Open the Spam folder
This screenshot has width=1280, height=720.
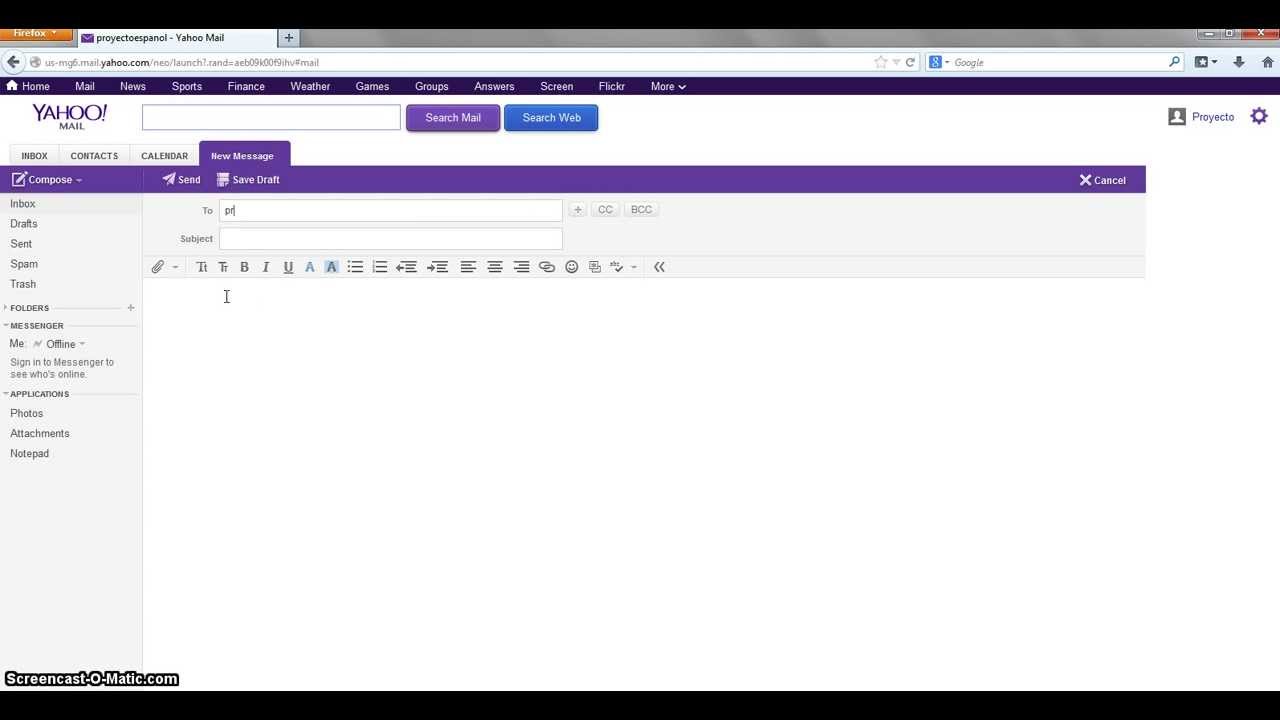24,264
